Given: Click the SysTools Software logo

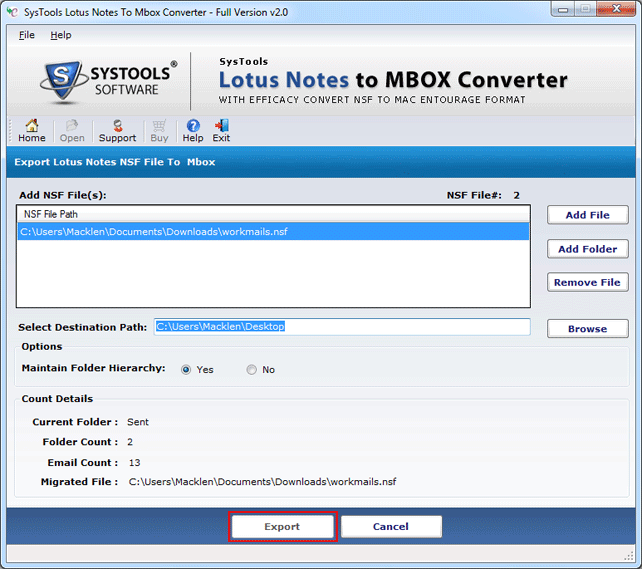Looking at the screenshot, I should [x=109, y=81].
